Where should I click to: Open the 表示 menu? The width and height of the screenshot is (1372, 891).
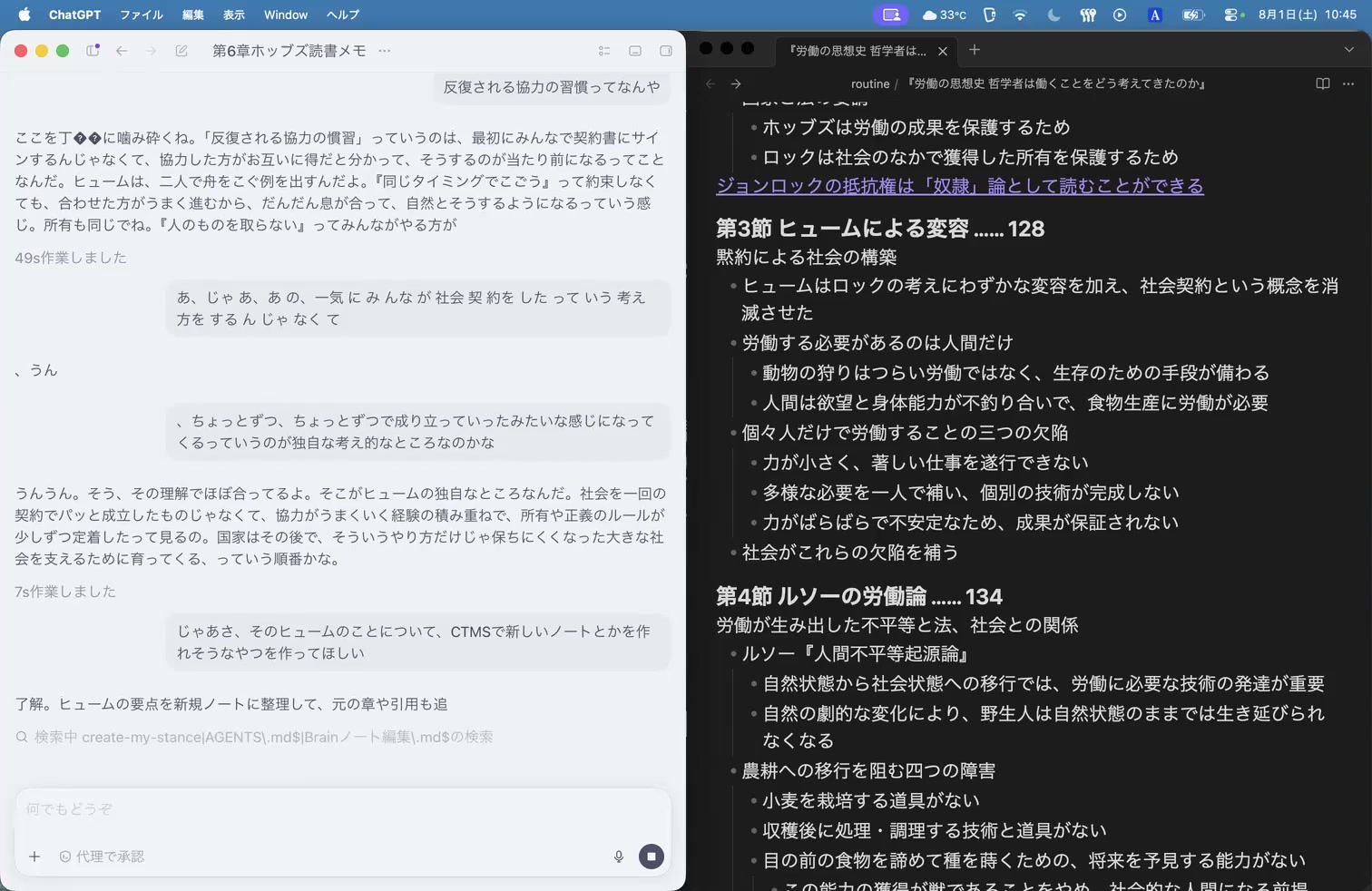point(234,15)
